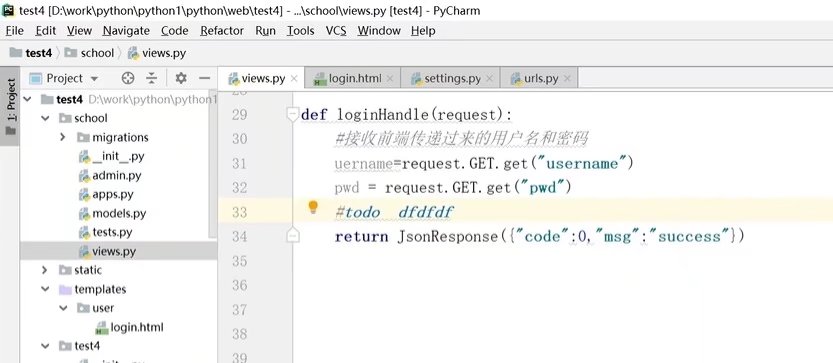Click the Collapse All icon in Project panel
The width and height of the screenshot is (833, 363).
[152, 79]
